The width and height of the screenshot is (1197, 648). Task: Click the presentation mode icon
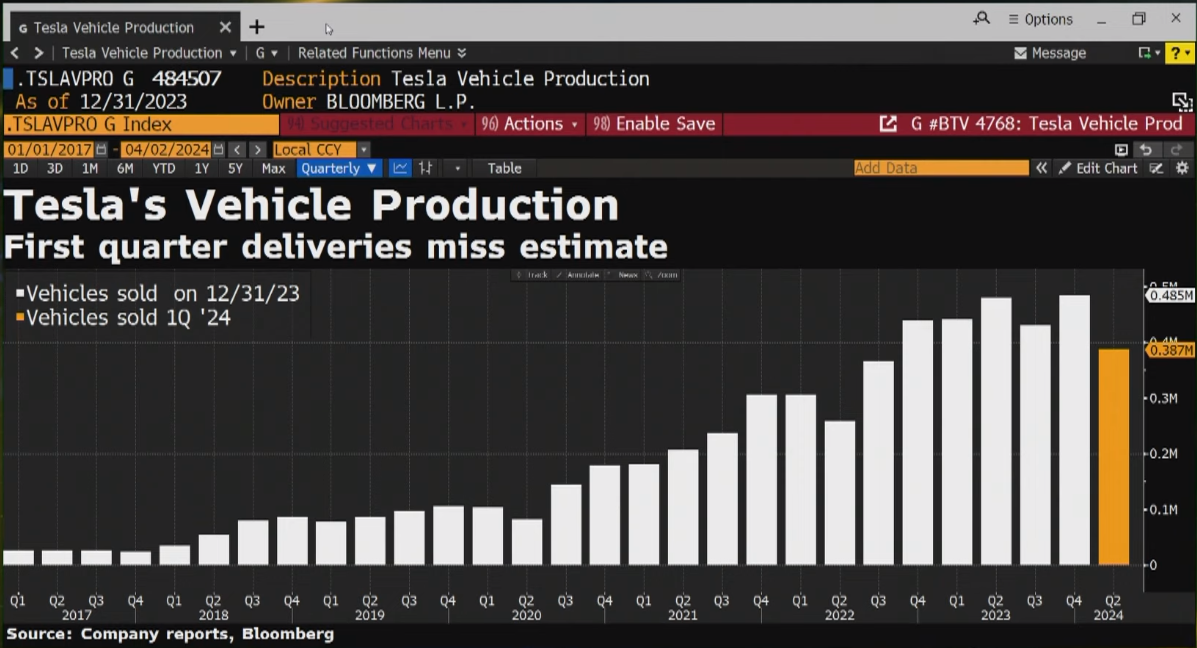(1121, 150)
